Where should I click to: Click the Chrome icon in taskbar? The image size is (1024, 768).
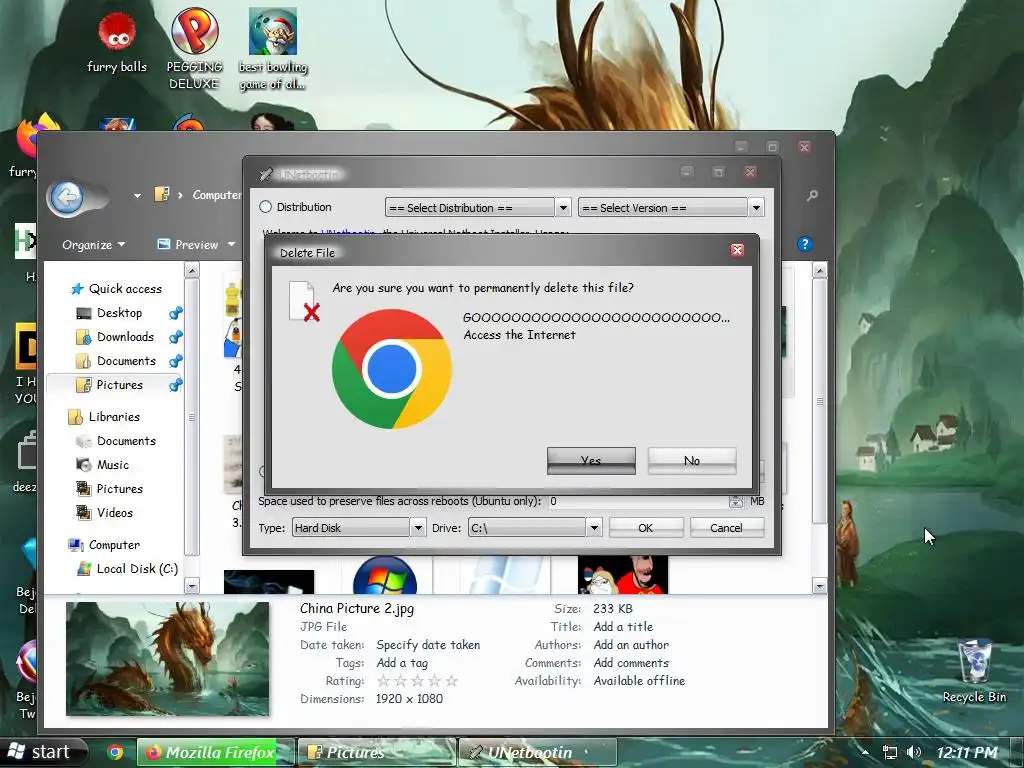click(116, 752)
